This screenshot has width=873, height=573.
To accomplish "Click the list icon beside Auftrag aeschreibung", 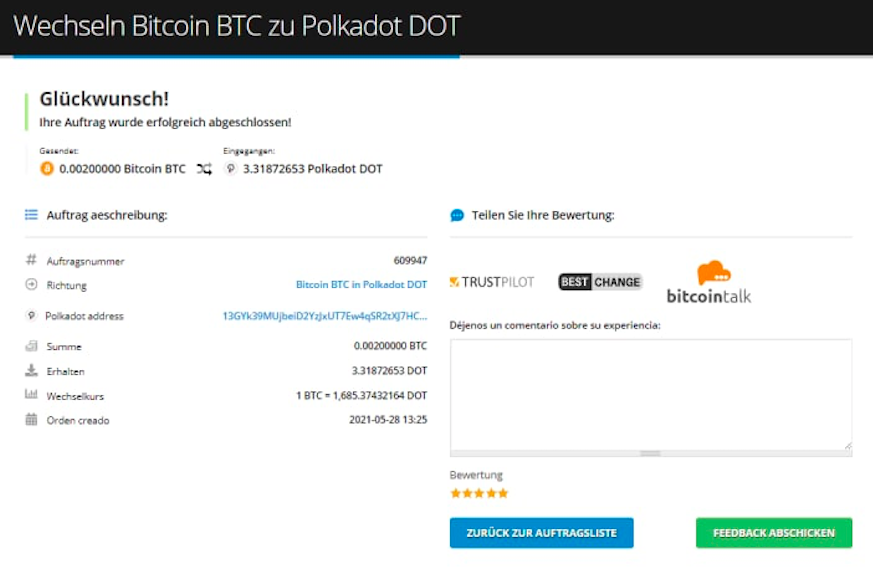I will point(31,214).
